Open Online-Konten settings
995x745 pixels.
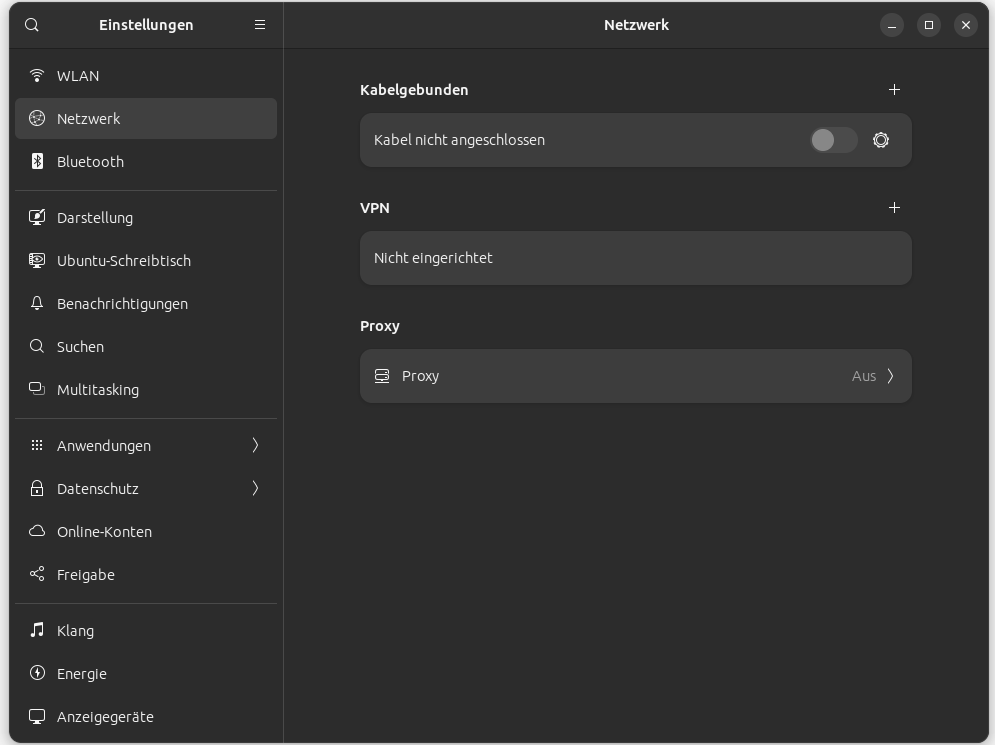coord(104,531)
